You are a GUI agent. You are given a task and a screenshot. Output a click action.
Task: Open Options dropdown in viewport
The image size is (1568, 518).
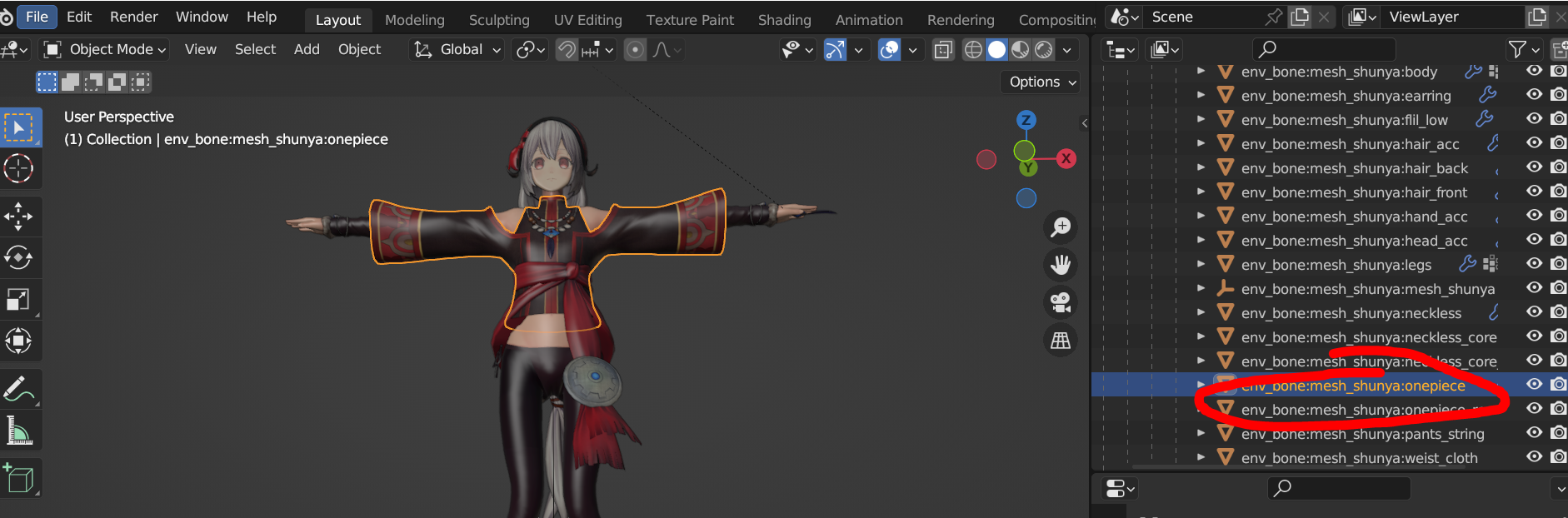click(1042, 82)
